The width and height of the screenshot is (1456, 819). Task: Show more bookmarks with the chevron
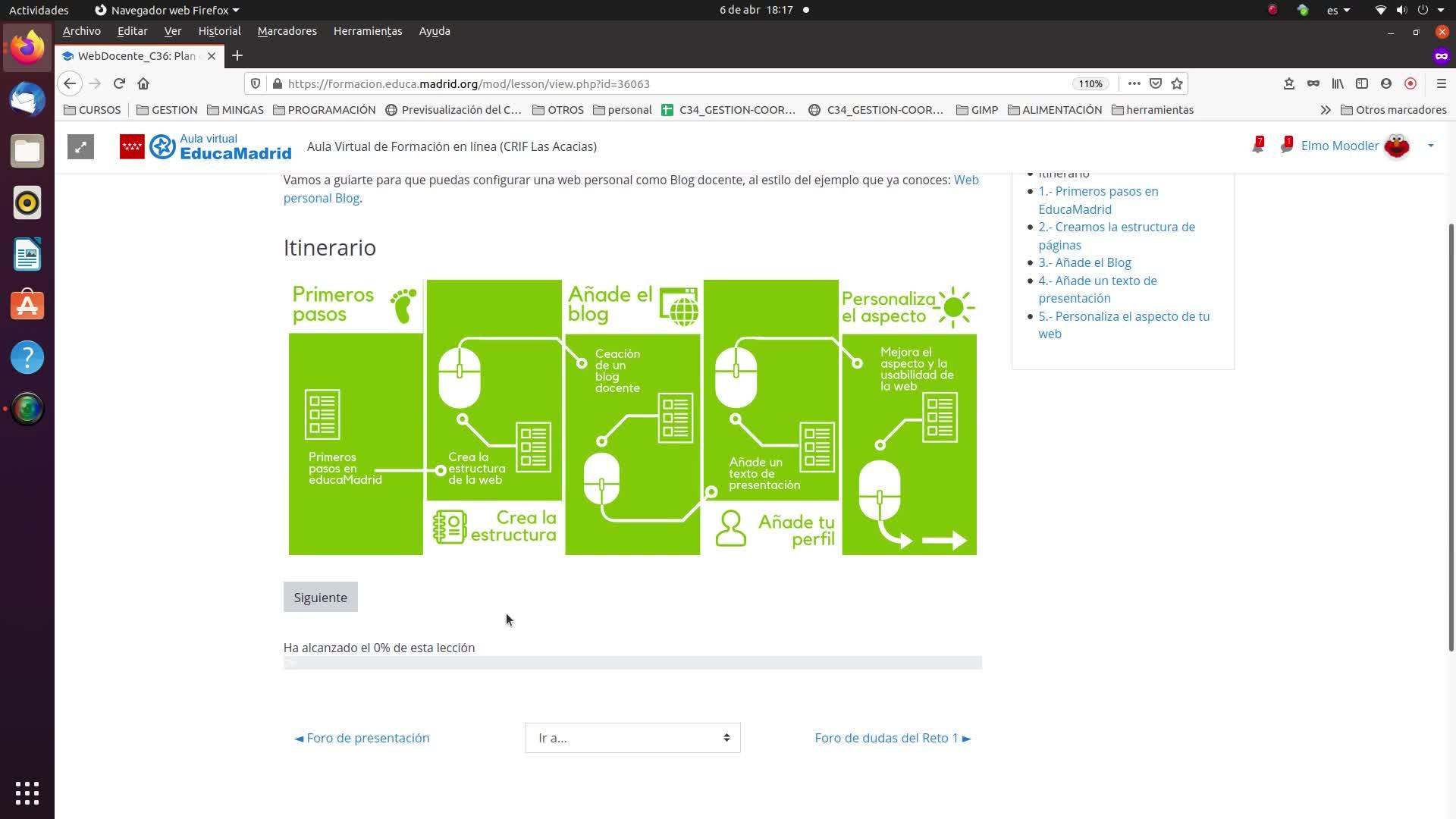click(1325, 110)
